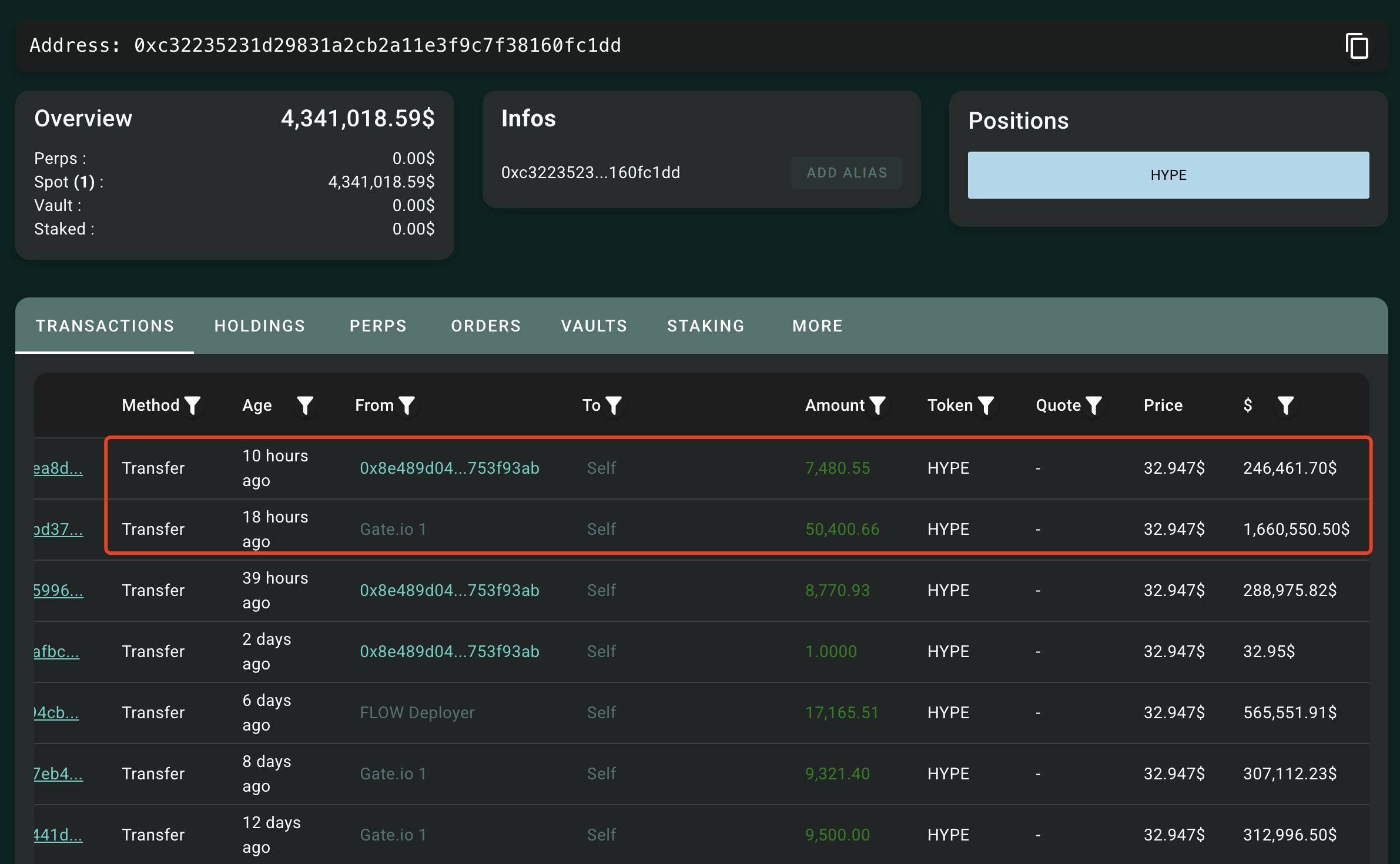Open the PERPS tab
This screenshot has width=1400, height=864.
tap(378, 326)
